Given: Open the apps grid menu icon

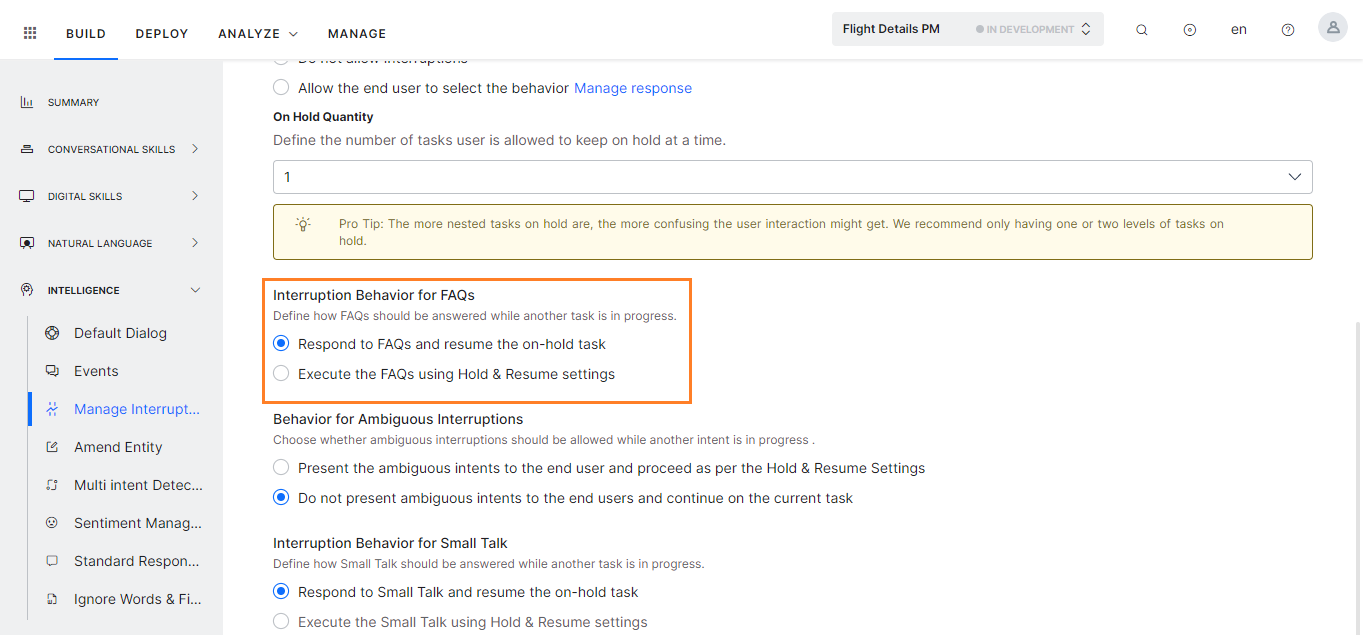Looking at the screenshot, I should 30,33.
